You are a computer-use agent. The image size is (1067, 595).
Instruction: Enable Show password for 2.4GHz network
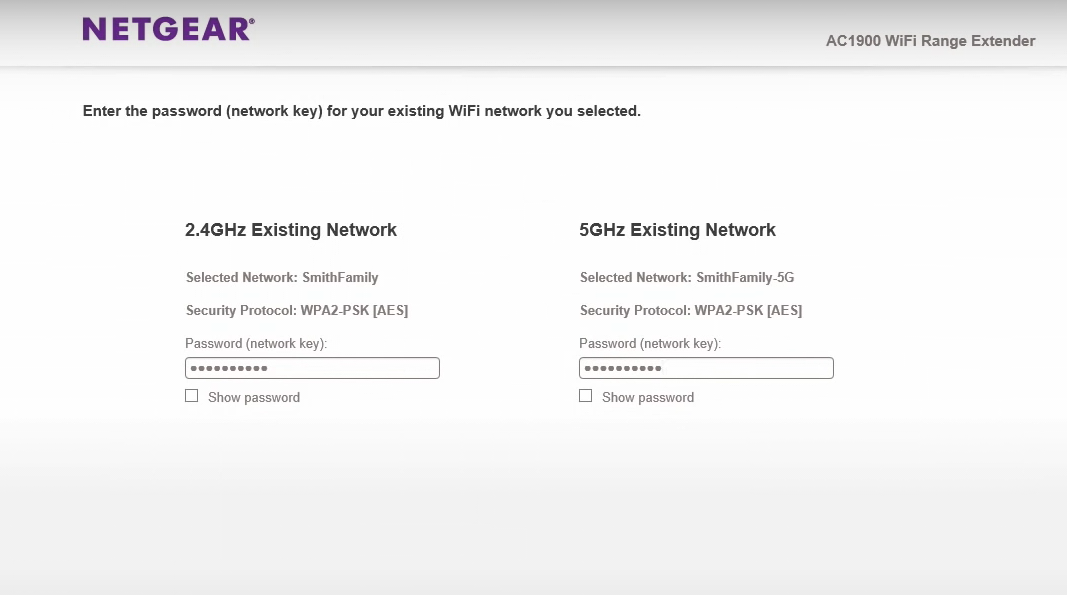point(192,396)
